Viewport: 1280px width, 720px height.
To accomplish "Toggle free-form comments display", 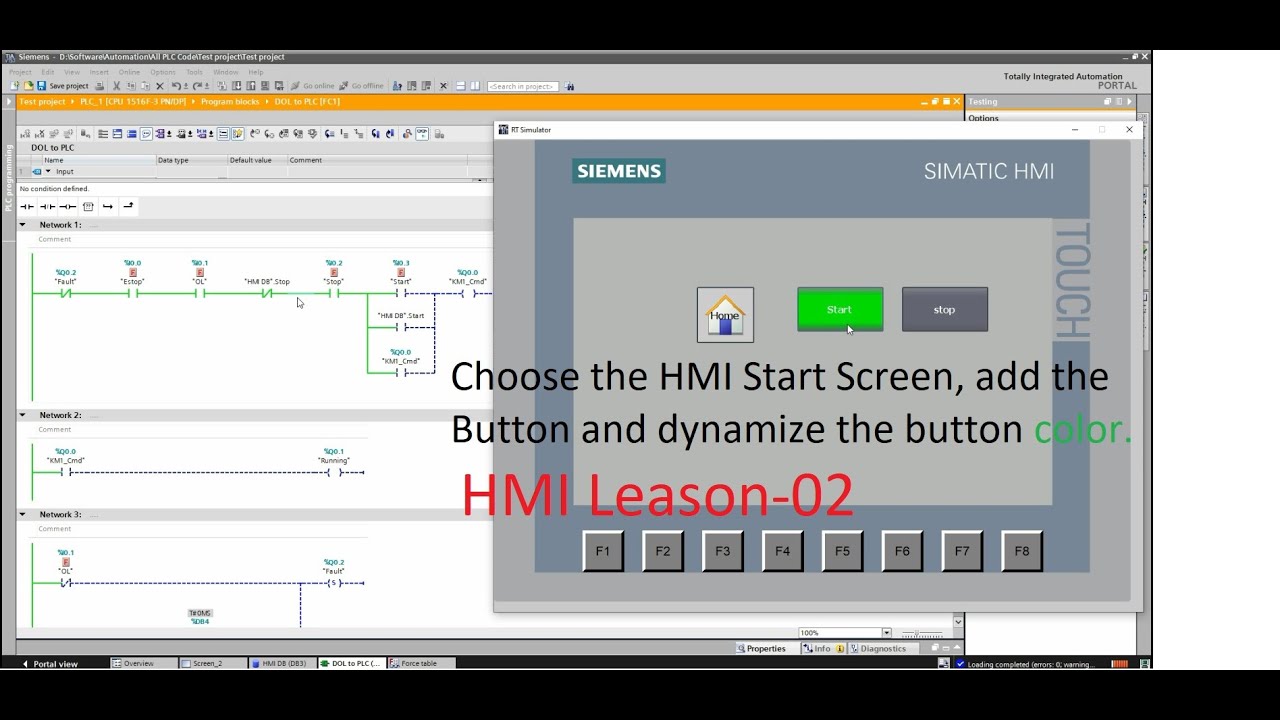I will point(146,134).
